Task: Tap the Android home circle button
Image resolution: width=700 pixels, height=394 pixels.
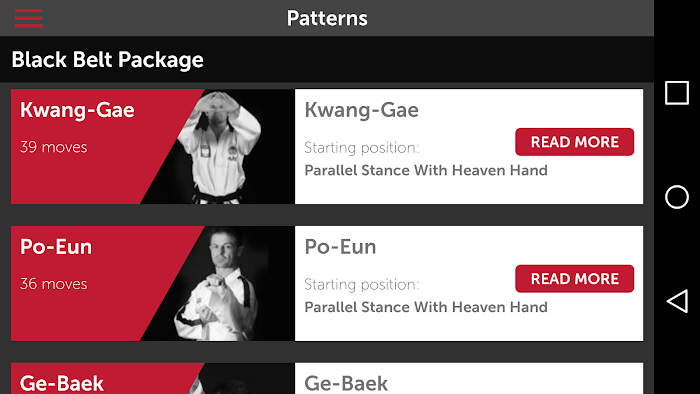Action: pos(677,197)
